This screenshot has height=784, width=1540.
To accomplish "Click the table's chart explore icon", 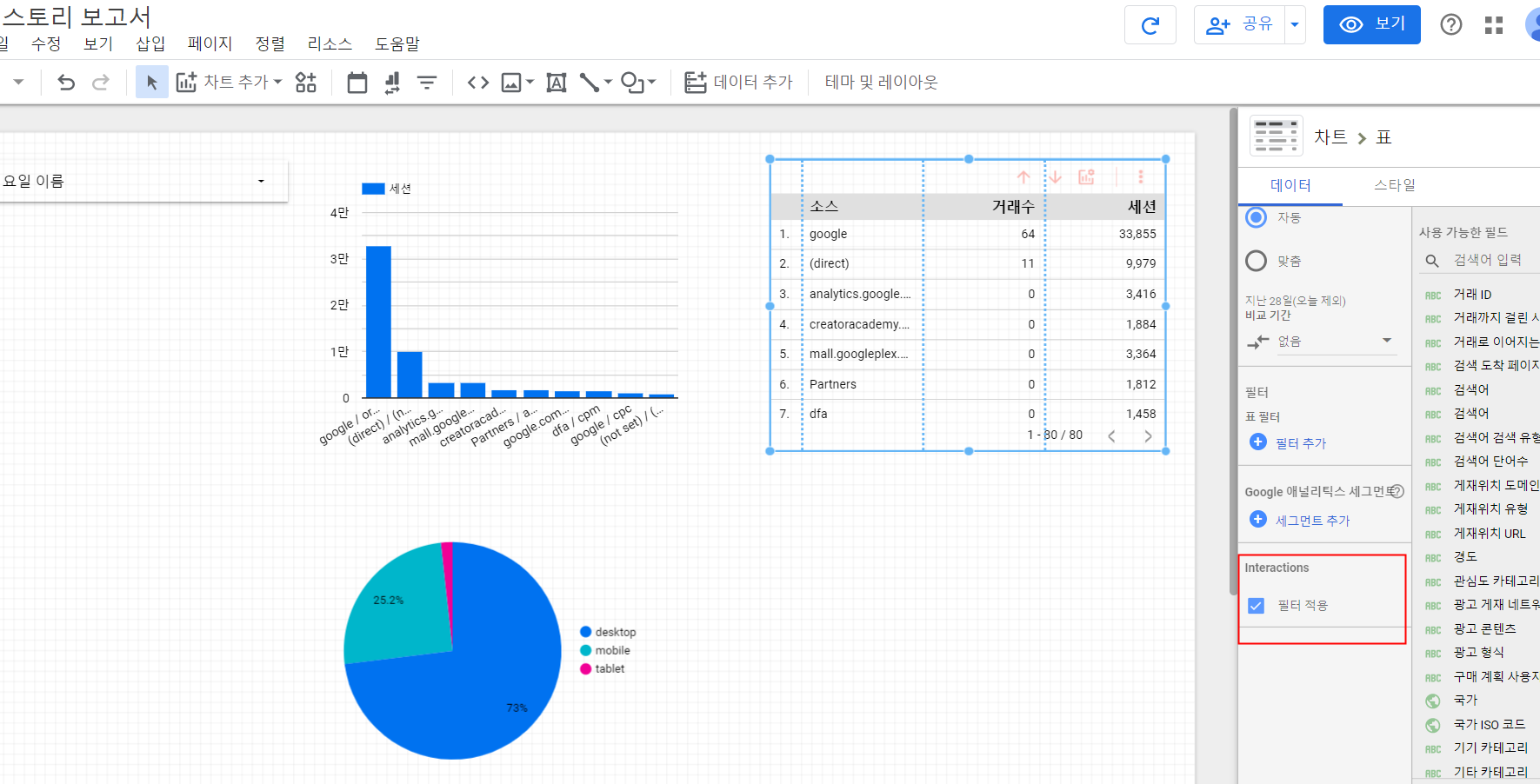I will pyautogui.click(x=1087, y=177).
